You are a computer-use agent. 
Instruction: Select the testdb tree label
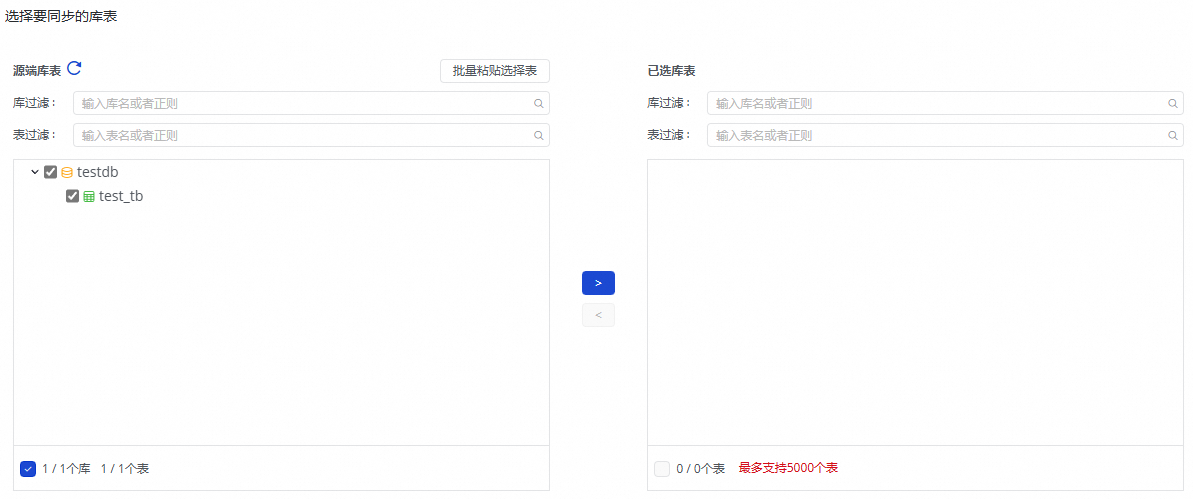click(x=97, y=173)
